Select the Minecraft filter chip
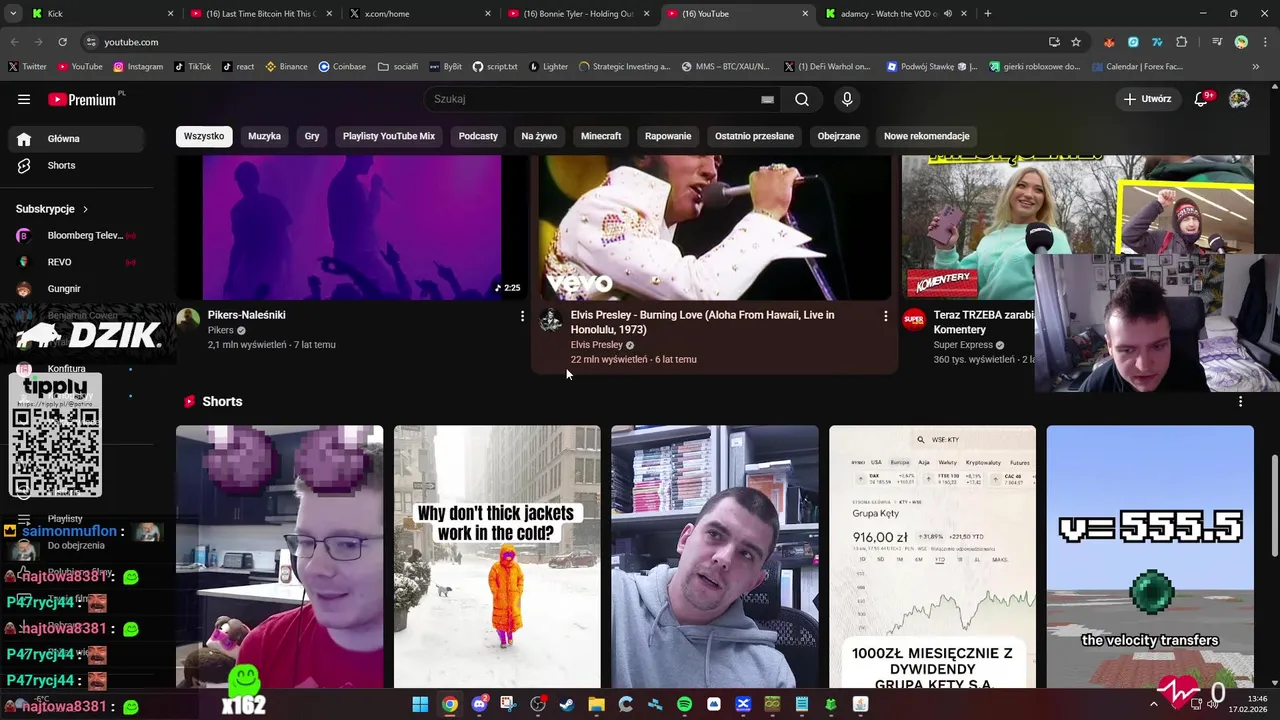The width and height of the screenshot is (1280, 720). (601, 136)
